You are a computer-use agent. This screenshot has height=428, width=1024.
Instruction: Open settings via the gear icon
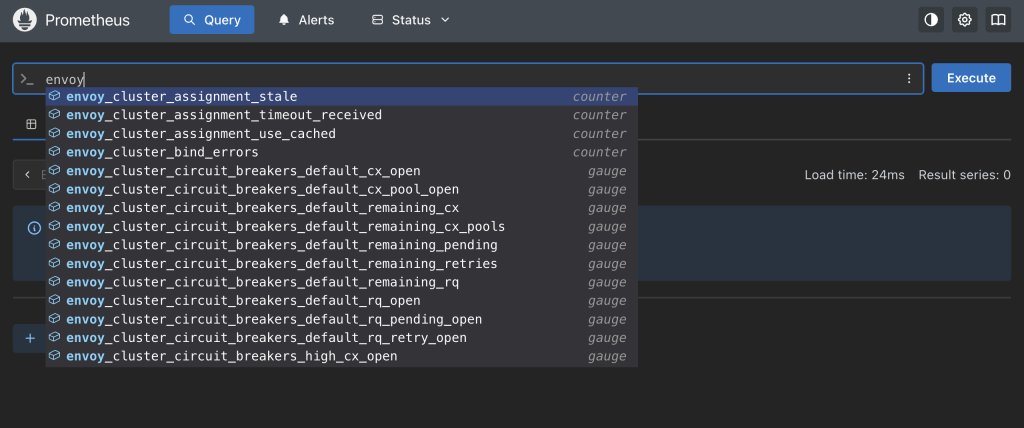pos(965,20)
